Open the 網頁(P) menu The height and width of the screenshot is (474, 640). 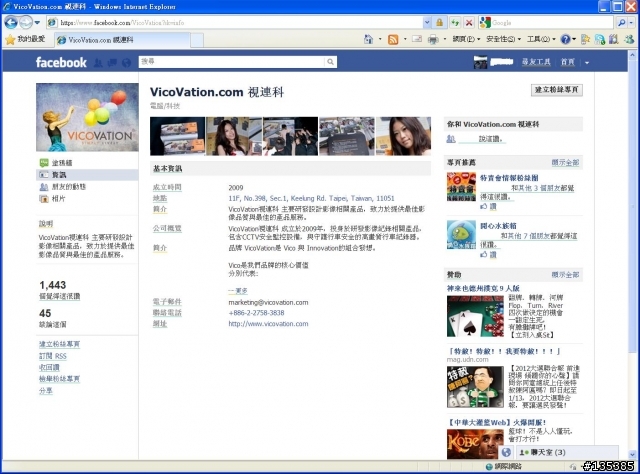point(466,39)
